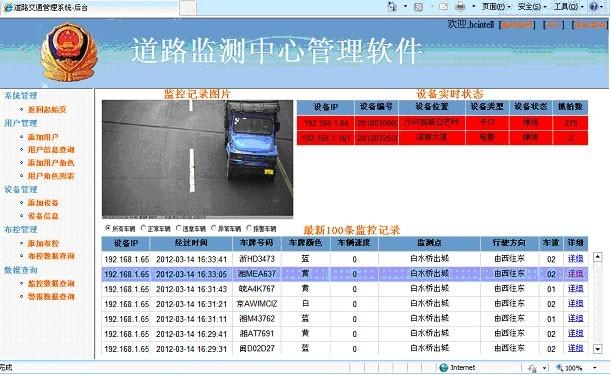Open the Home button dropdown arrow
This screenshot has width=611, height=375.
click(405, 7)
